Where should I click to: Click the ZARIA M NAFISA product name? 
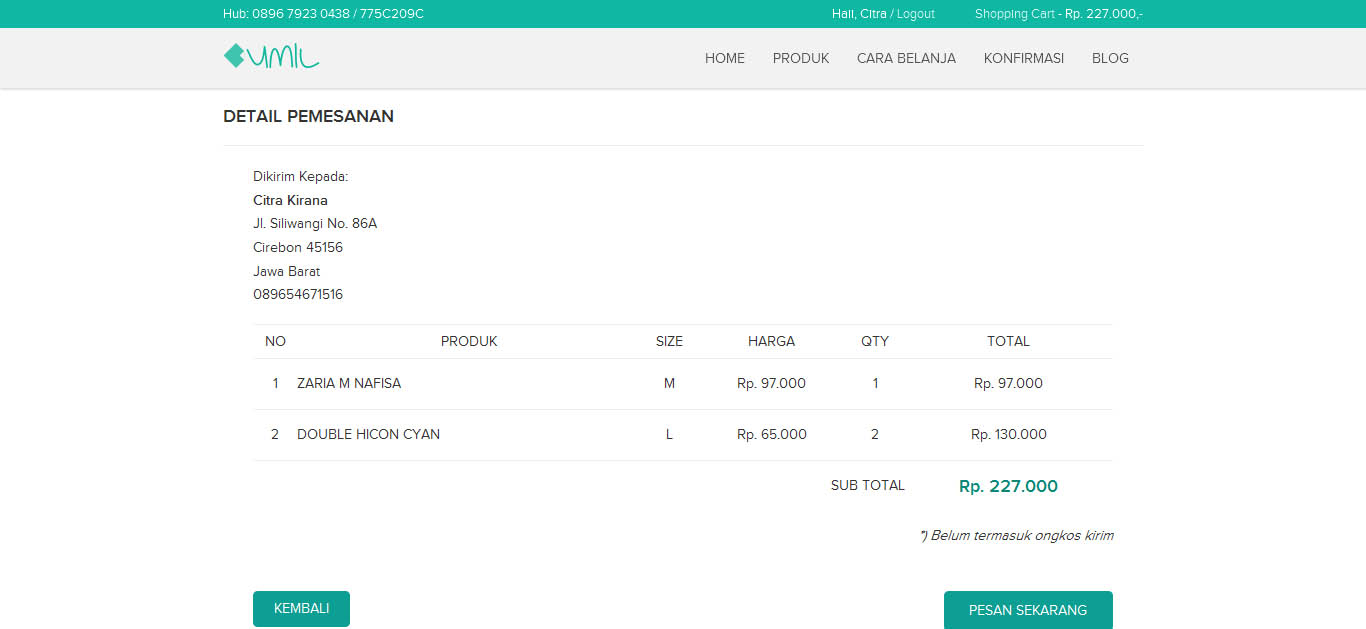(x=349, y=383)
